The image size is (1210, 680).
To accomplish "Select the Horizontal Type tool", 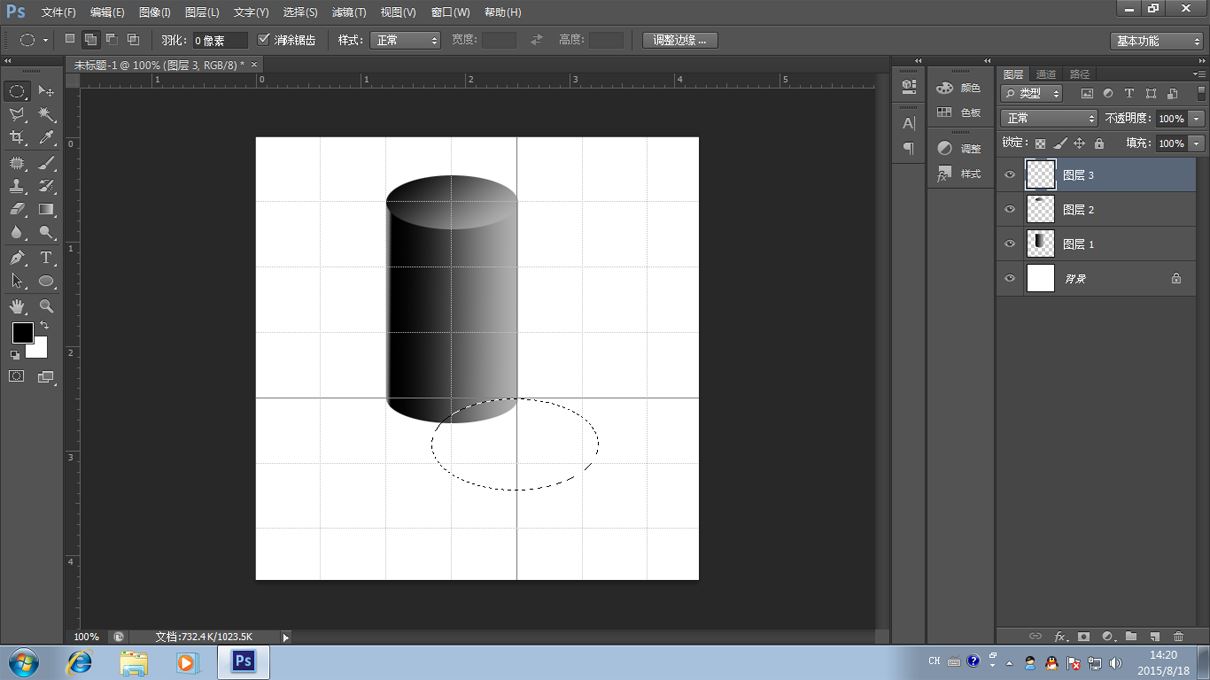I will pyautogui.click(x=46, y=258).
